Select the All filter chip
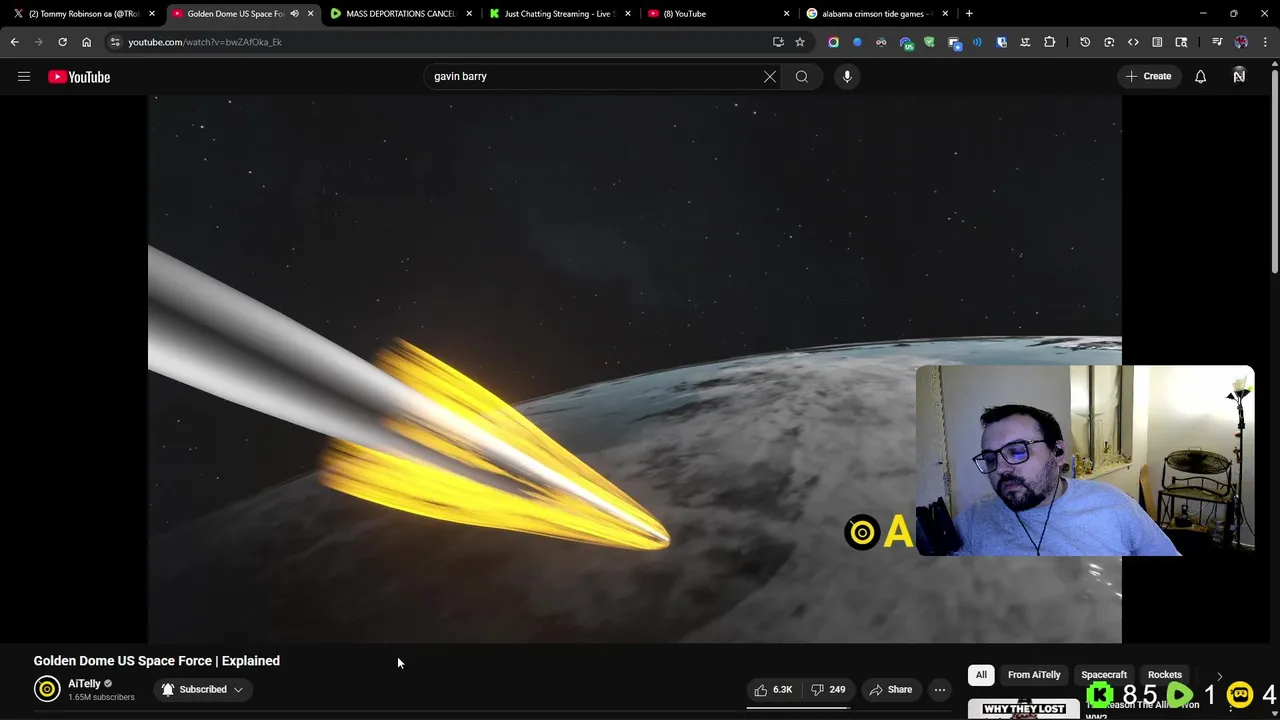 [981, 675]
